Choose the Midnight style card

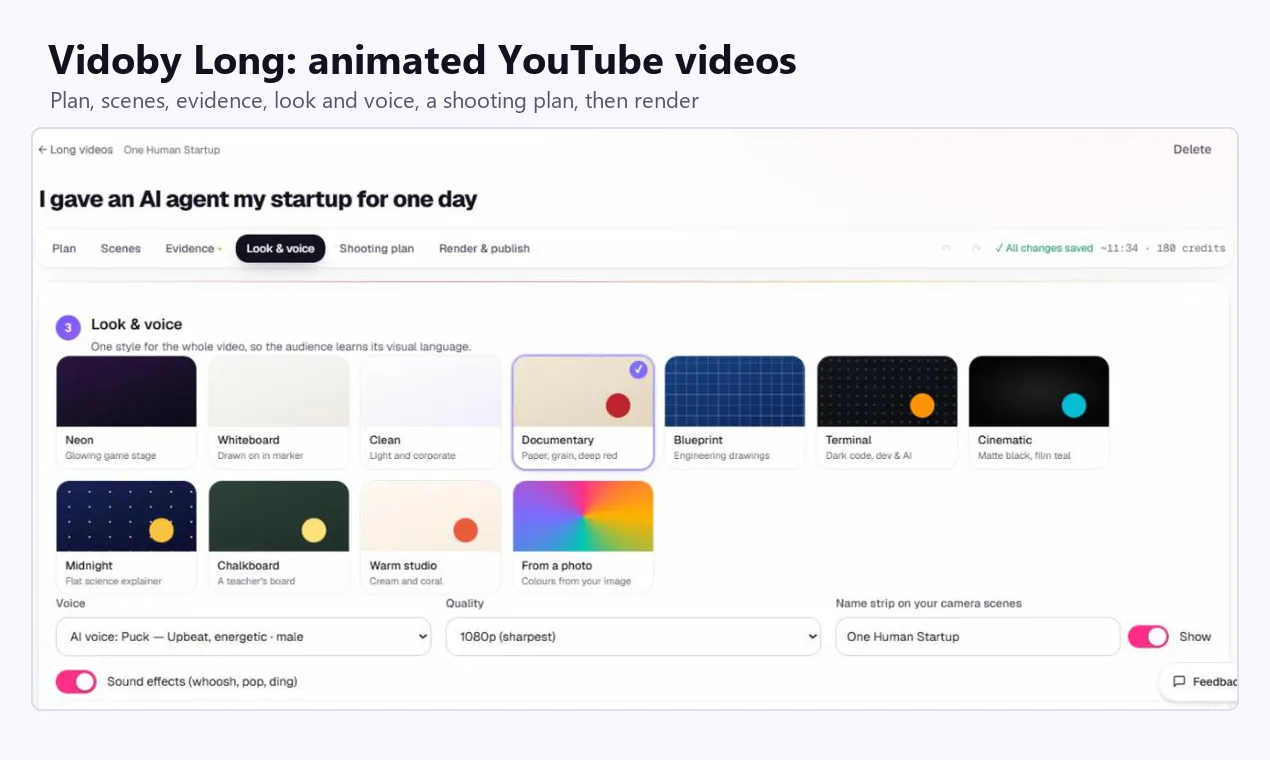126,537
